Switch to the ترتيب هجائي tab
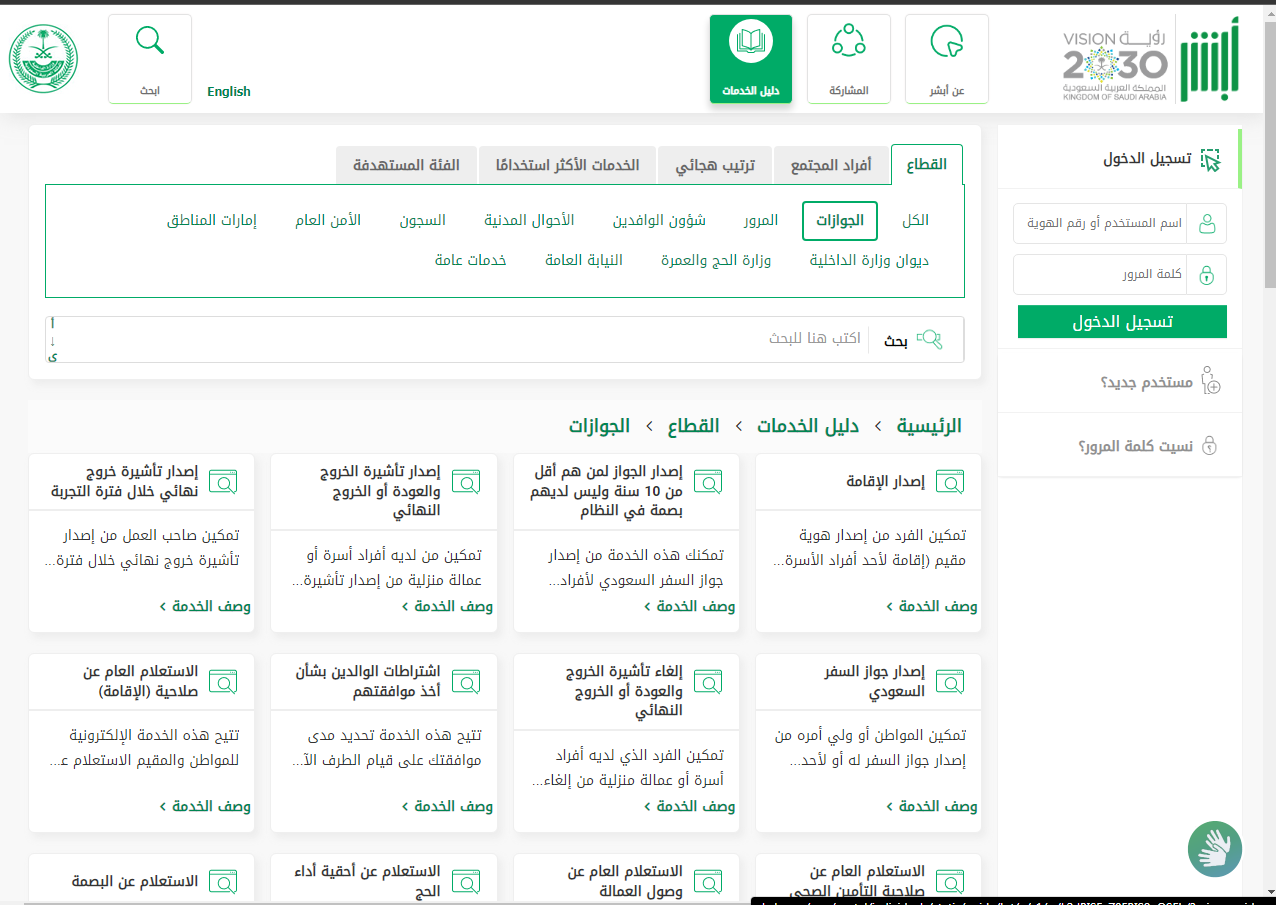This screenshot has height=905, width=1276. (x=714, y=165)
